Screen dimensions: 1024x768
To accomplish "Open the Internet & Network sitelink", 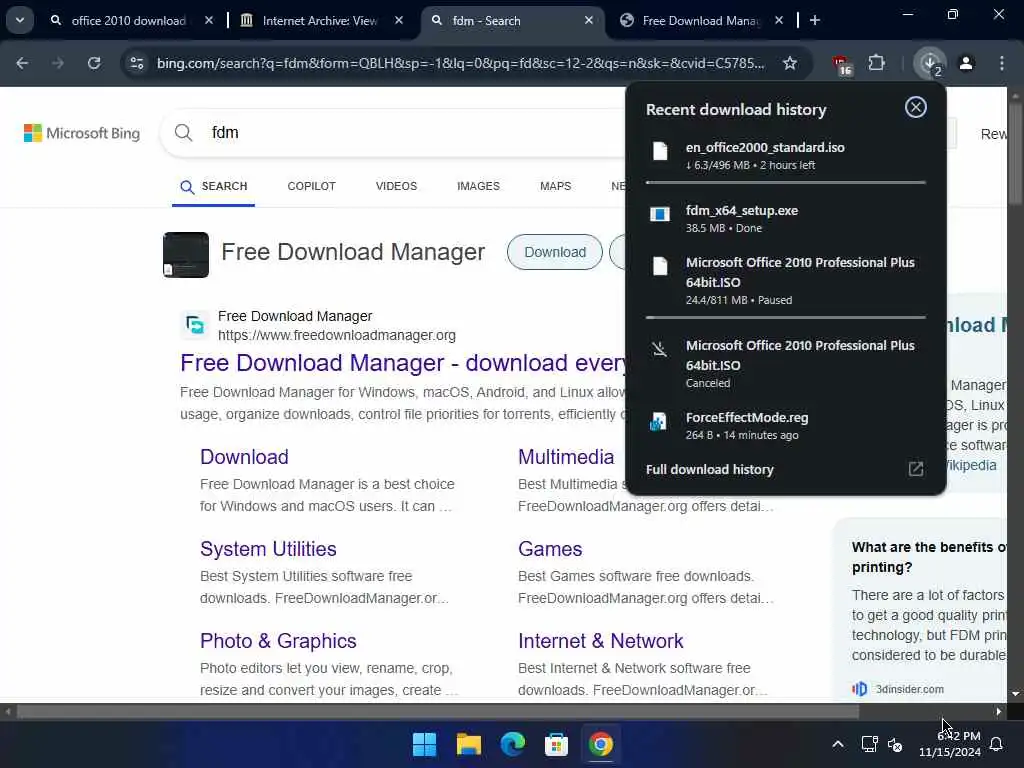I will (x=601, y=641).
